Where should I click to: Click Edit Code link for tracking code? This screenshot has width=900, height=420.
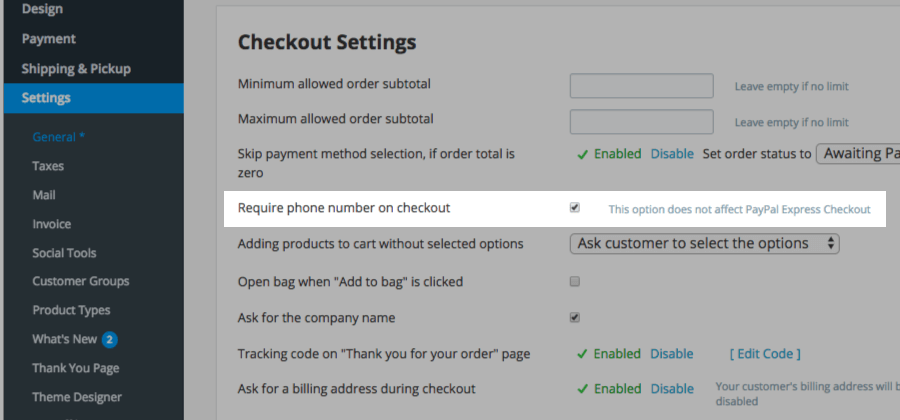[765, 354]
